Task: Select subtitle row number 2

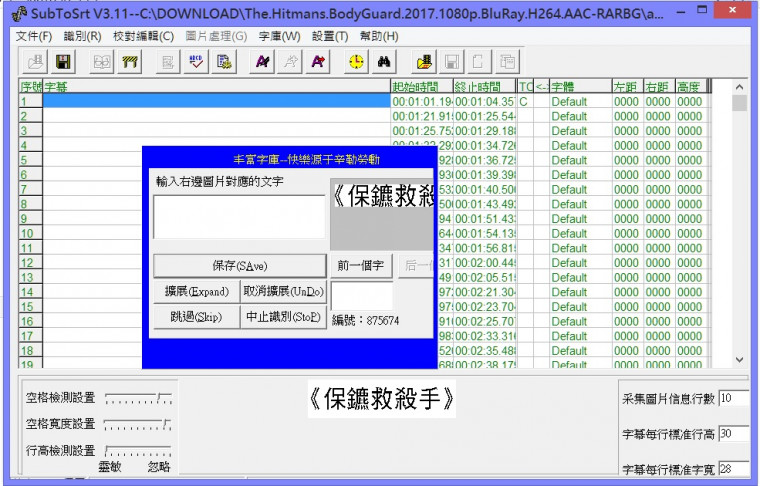Action: click(x=31, y=116)
